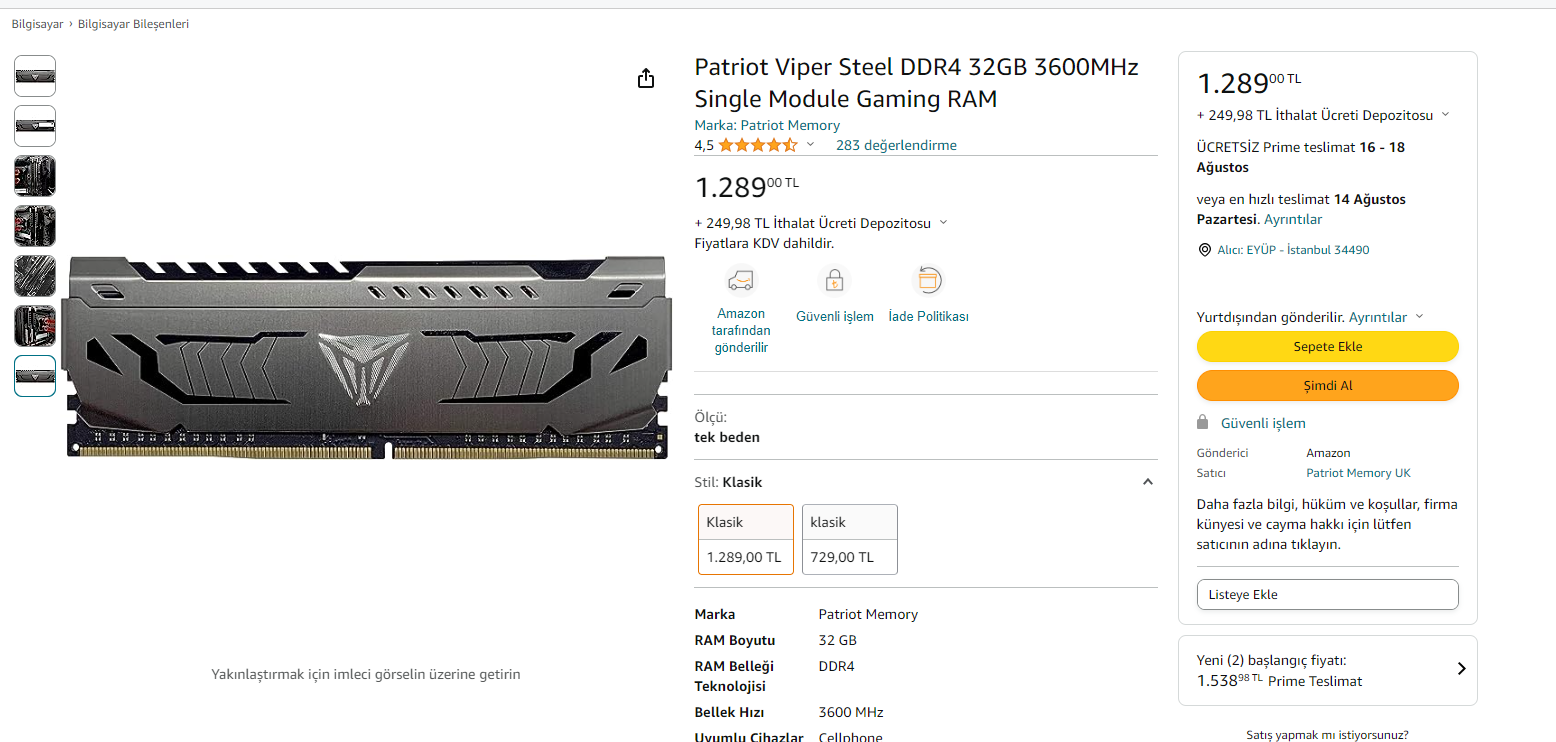Viewport: 1556px width, 742px height.
Task: Expand the rating breakdown chevron
Action: point(810,145)
